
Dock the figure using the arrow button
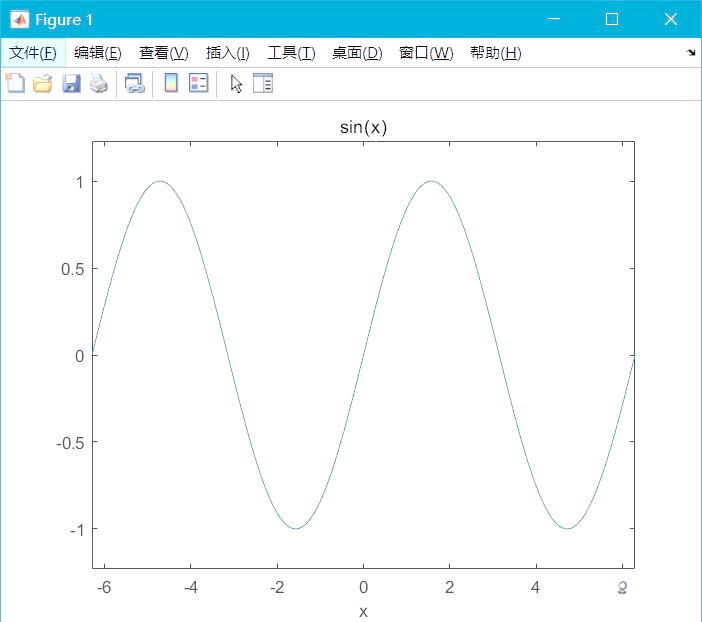[x=691, y=52]
